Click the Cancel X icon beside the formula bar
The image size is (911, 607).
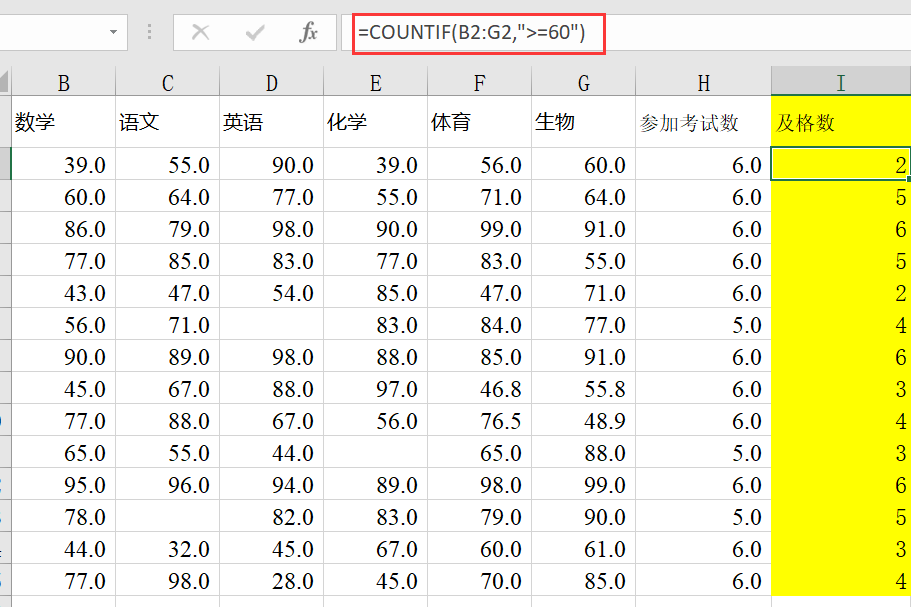pyautogui.click(x=202, y=32)
